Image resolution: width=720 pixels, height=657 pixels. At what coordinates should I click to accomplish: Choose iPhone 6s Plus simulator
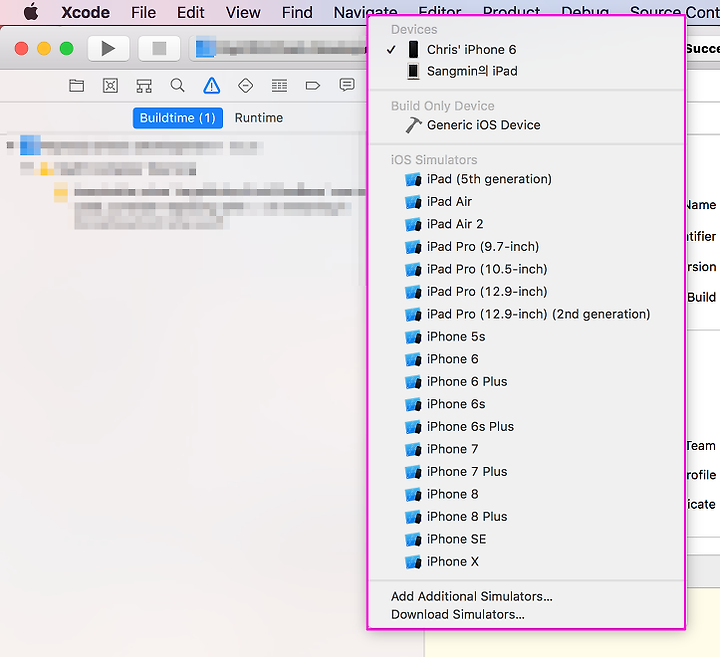coord(526,427)
